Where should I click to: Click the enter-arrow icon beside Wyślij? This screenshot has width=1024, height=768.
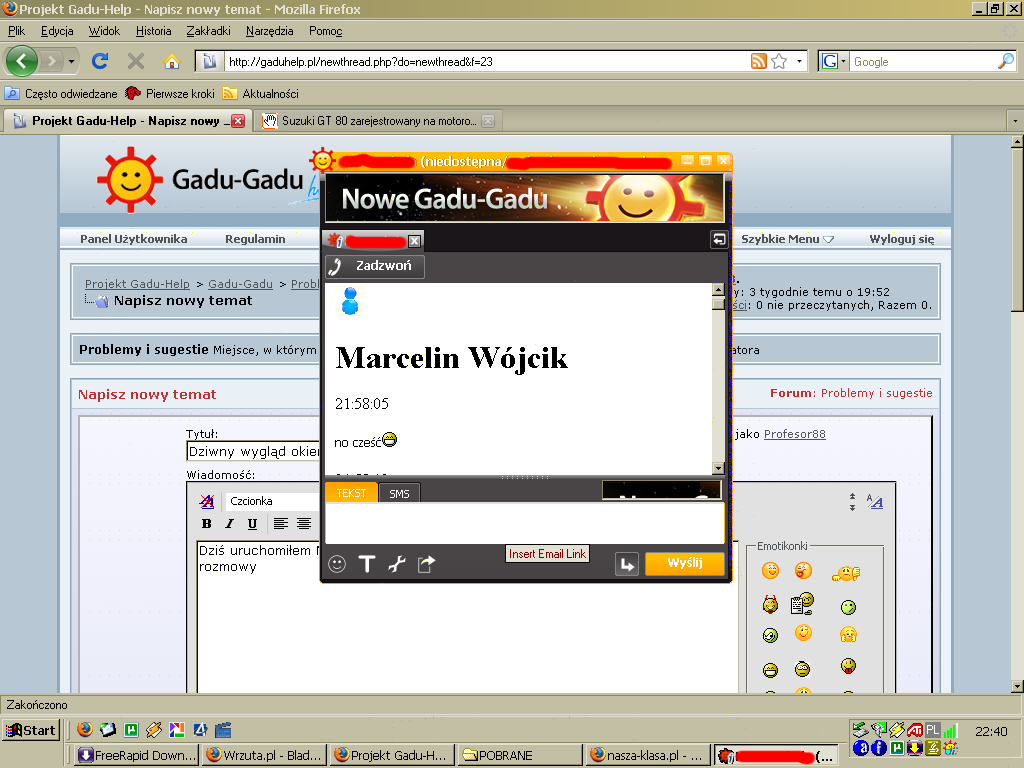(627, 564)
